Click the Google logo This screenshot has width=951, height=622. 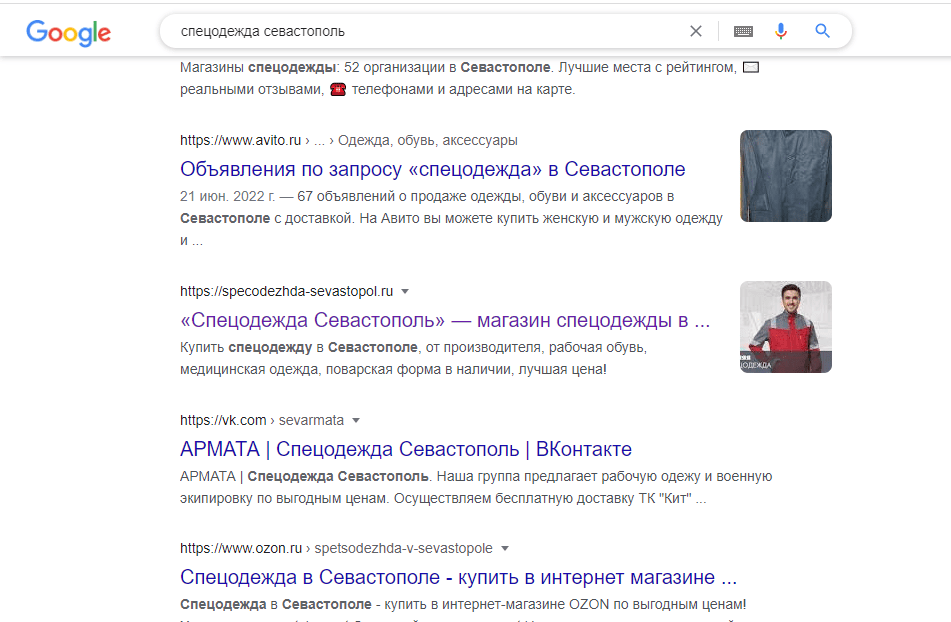point(68,32)
